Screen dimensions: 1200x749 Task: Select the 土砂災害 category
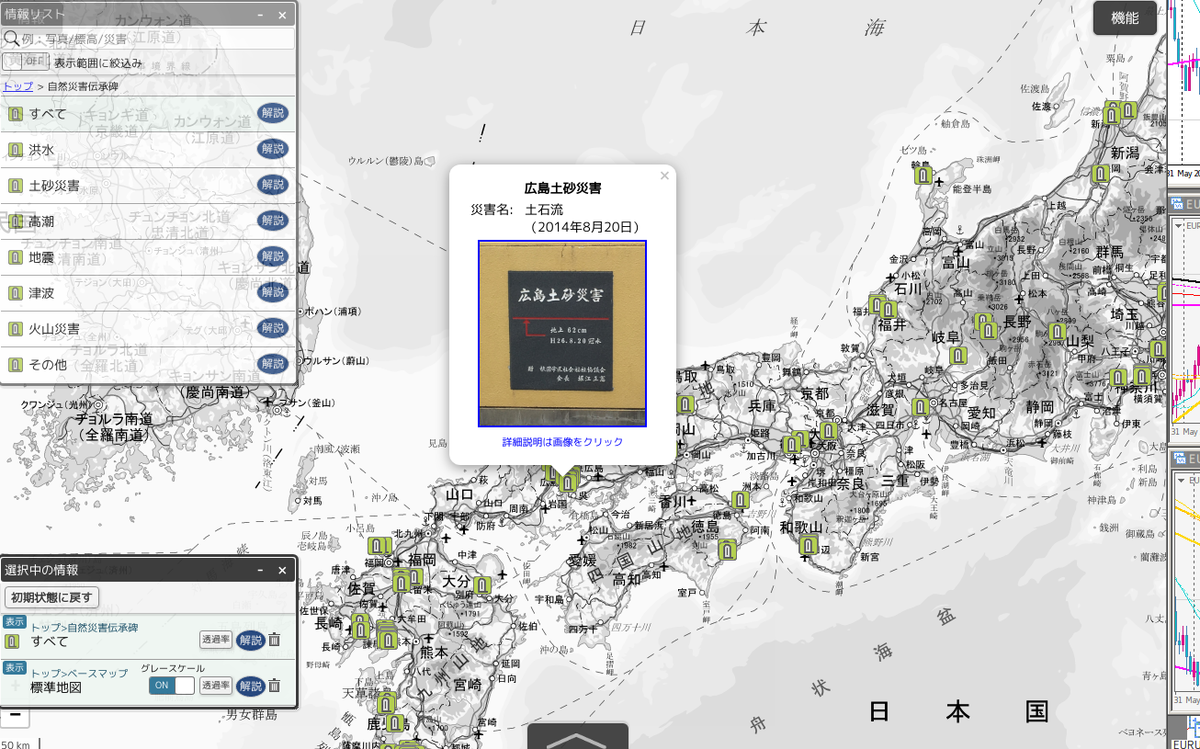pyautogui.click(x=55, y=186)
